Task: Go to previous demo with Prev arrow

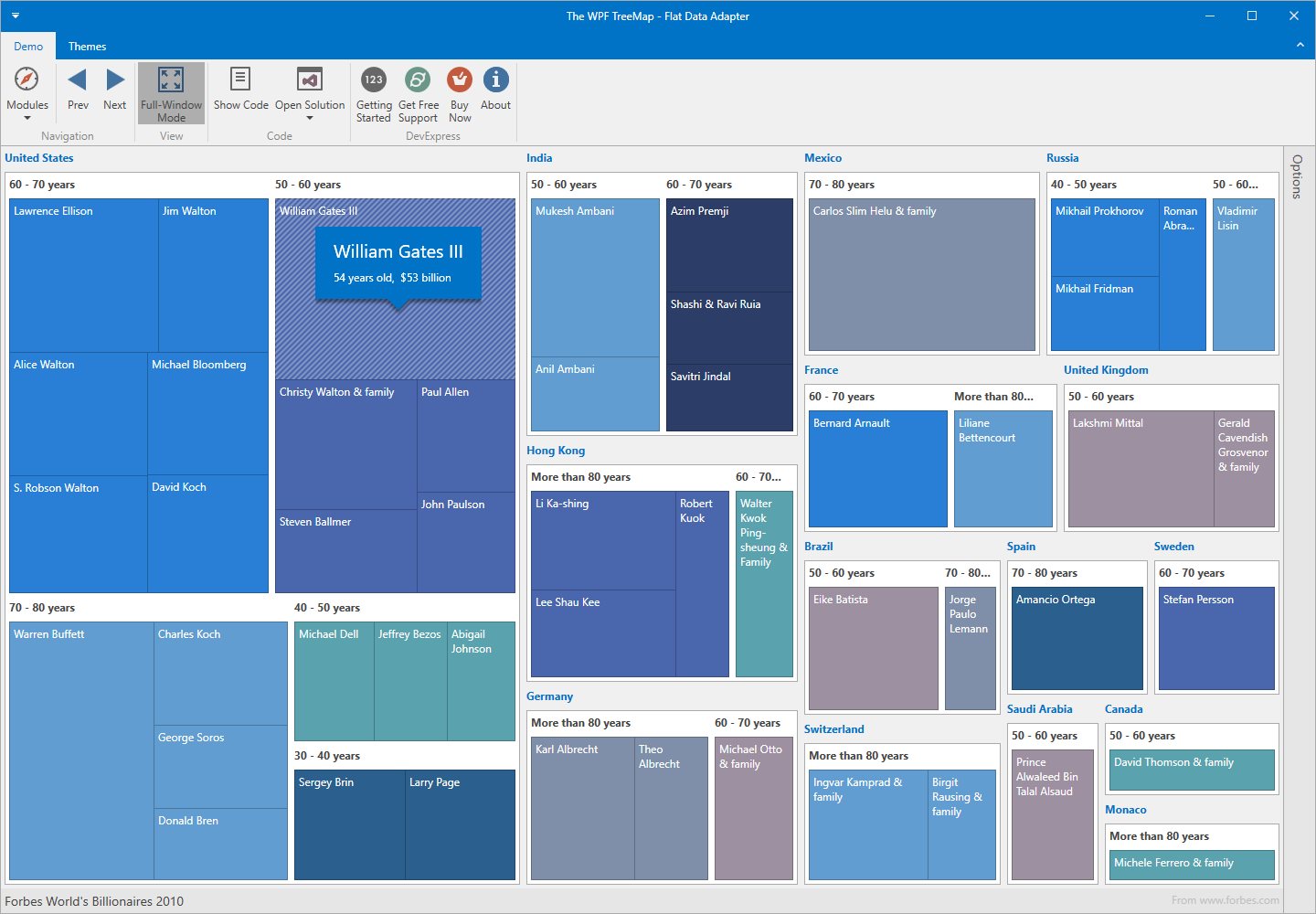Action: tap(78, 80)
